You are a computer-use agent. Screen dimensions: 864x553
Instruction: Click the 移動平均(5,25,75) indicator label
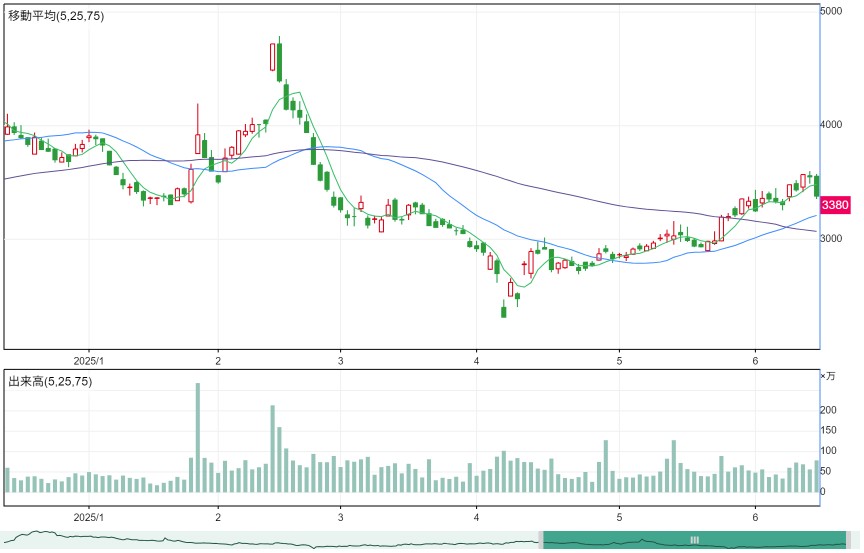[56, 16]
